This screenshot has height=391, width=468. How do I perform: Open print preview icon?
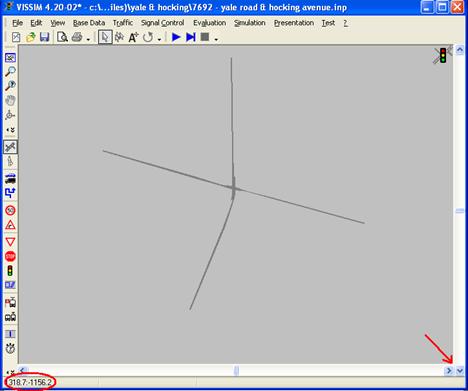(62, 37)
